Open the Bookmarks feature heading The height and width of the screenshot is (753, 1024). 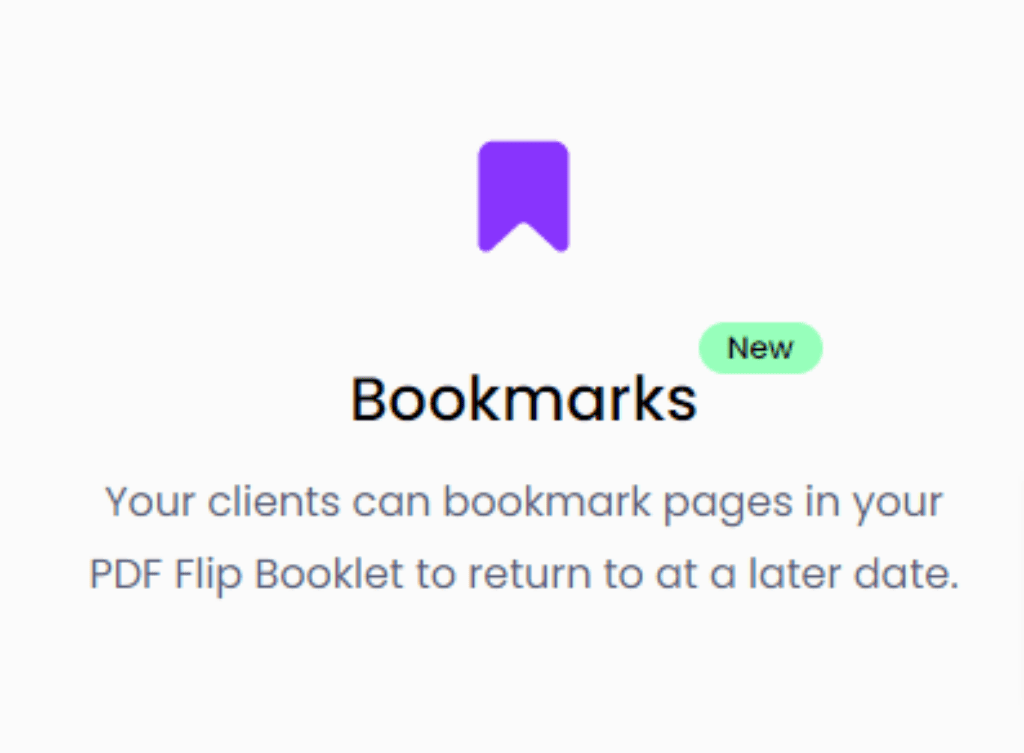524,399
